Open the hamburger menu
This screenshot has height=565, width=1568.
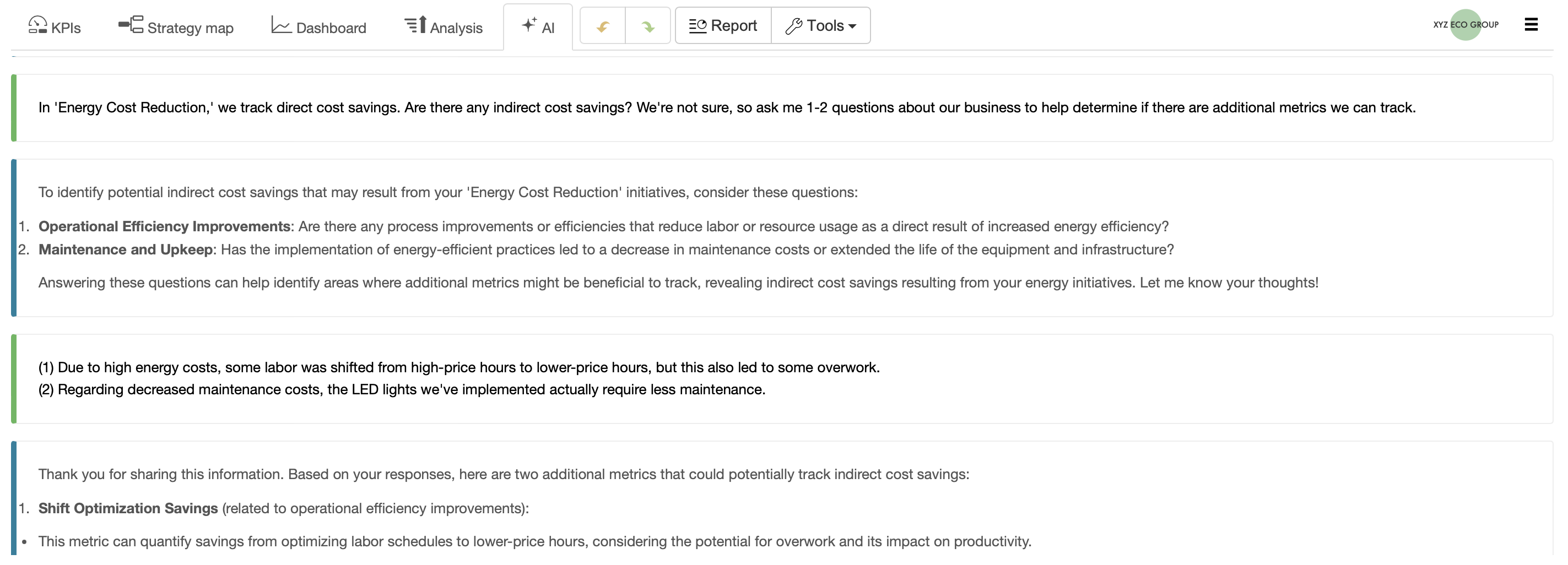1531,25
